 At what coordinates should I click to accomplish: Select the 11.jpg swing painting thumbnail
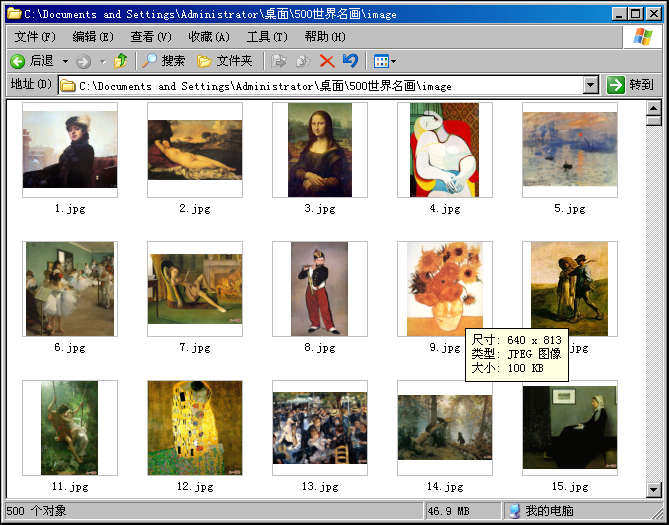70,428
